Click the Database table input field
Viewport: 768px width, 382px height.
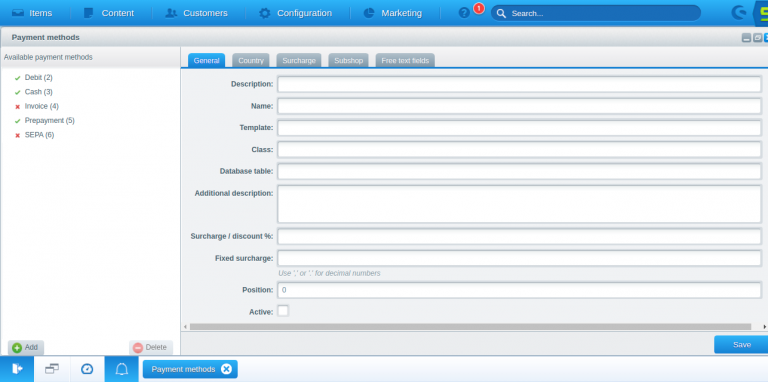point(519,171)
